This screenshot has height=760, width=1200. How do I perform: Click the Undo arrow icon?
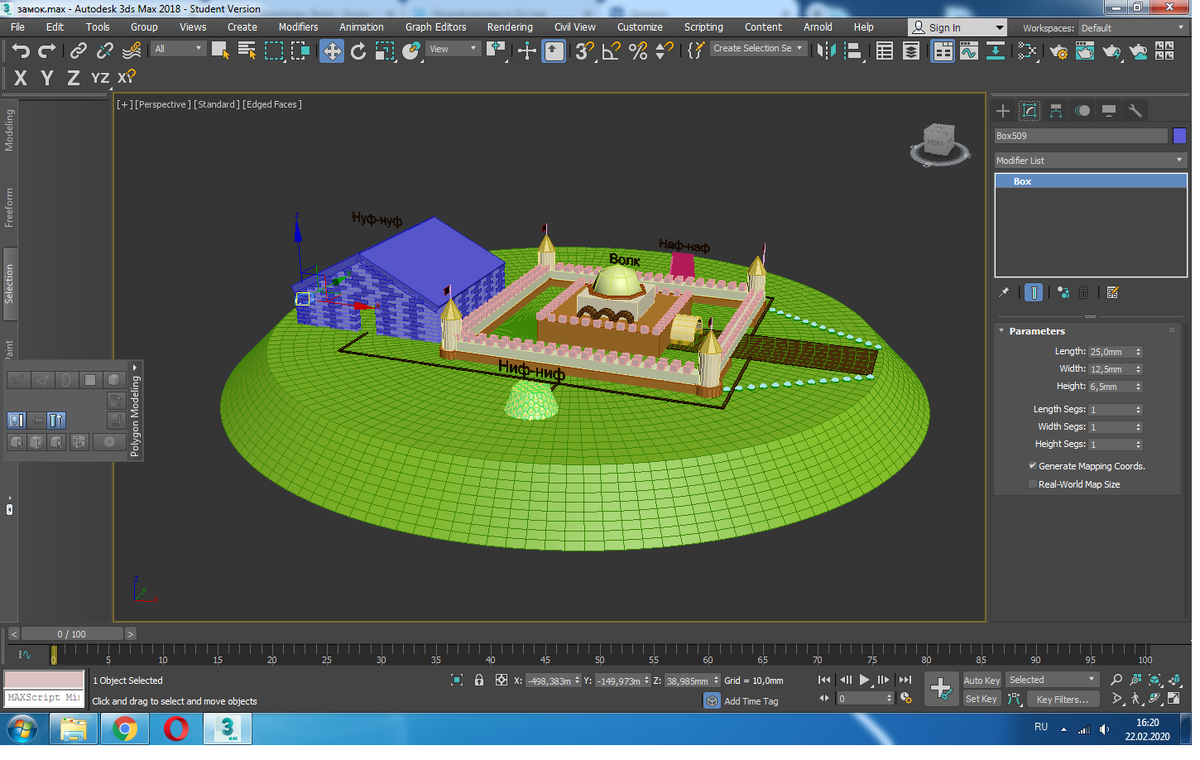[20, 50]
